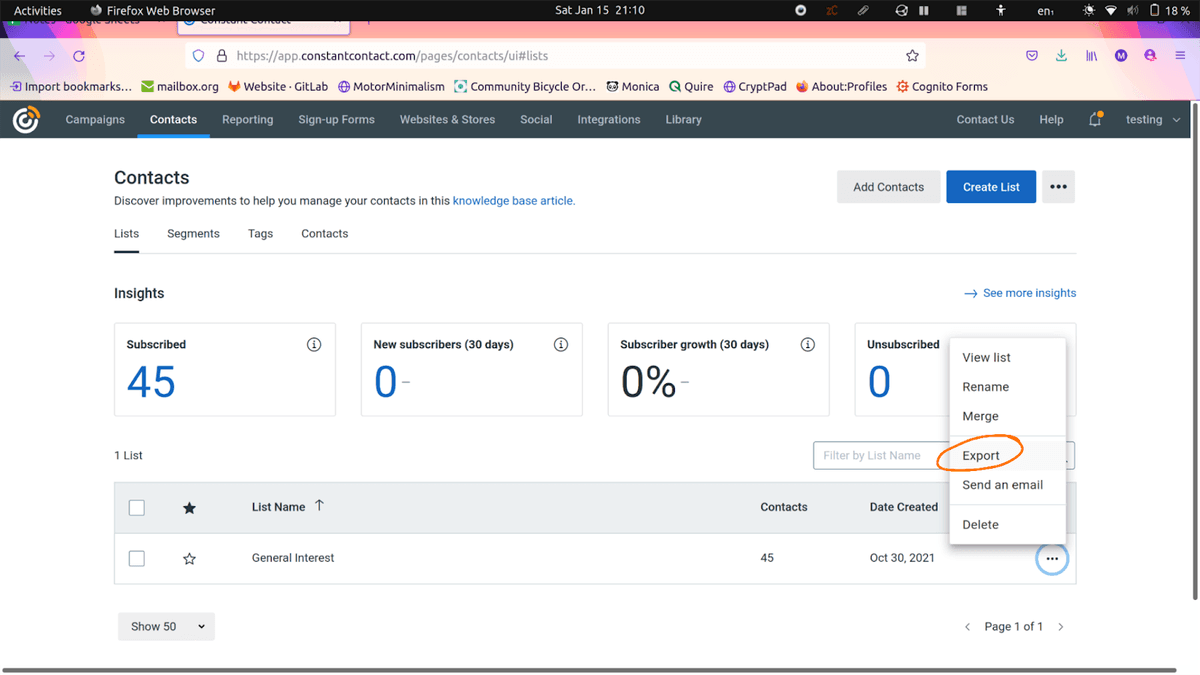Open the Cognito Forms bookmark
The height and width of the screenshot is (675, 1200).
click(942, 87)
